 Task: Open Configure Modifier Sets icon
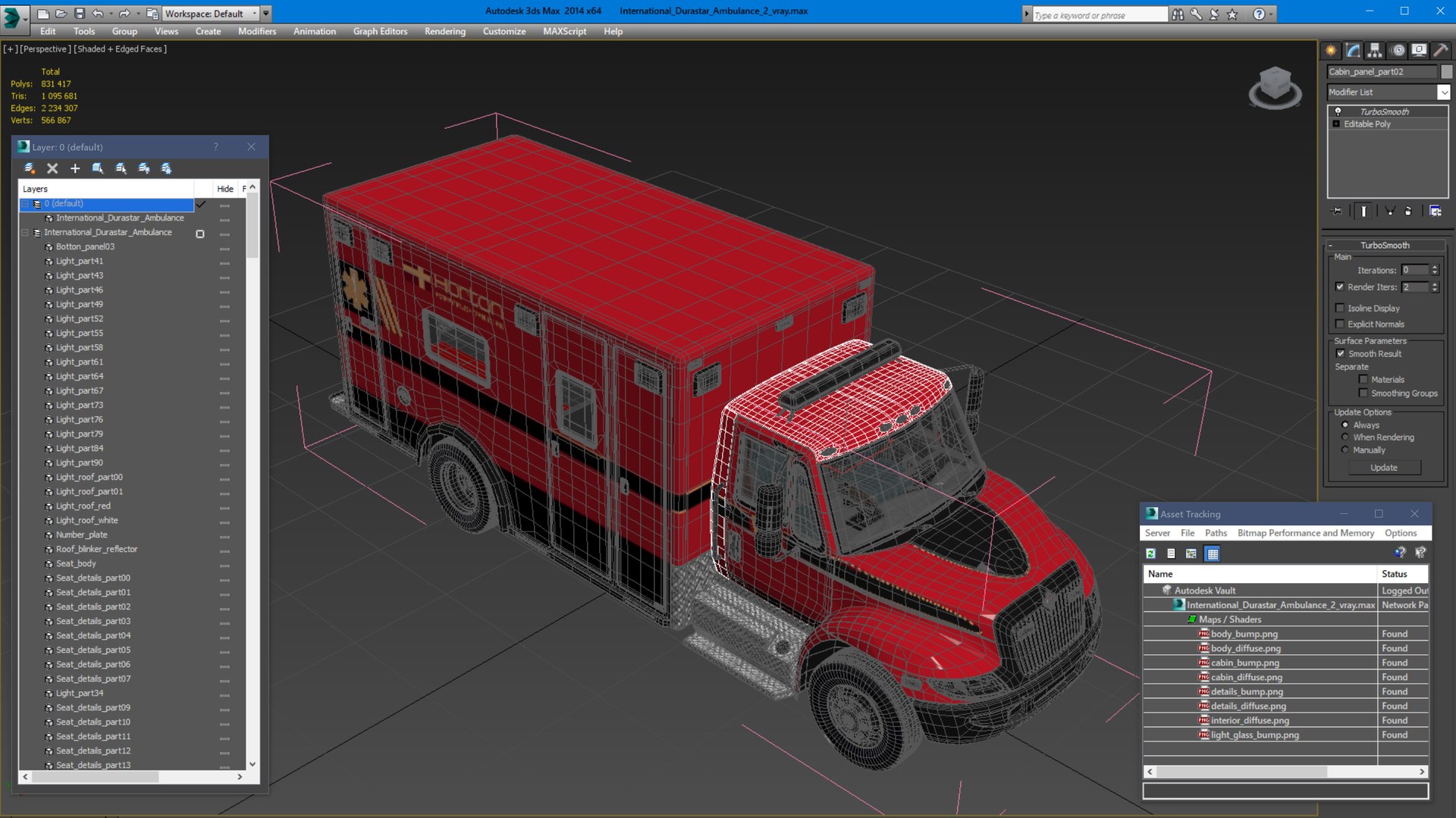[x=1436, y=211]
